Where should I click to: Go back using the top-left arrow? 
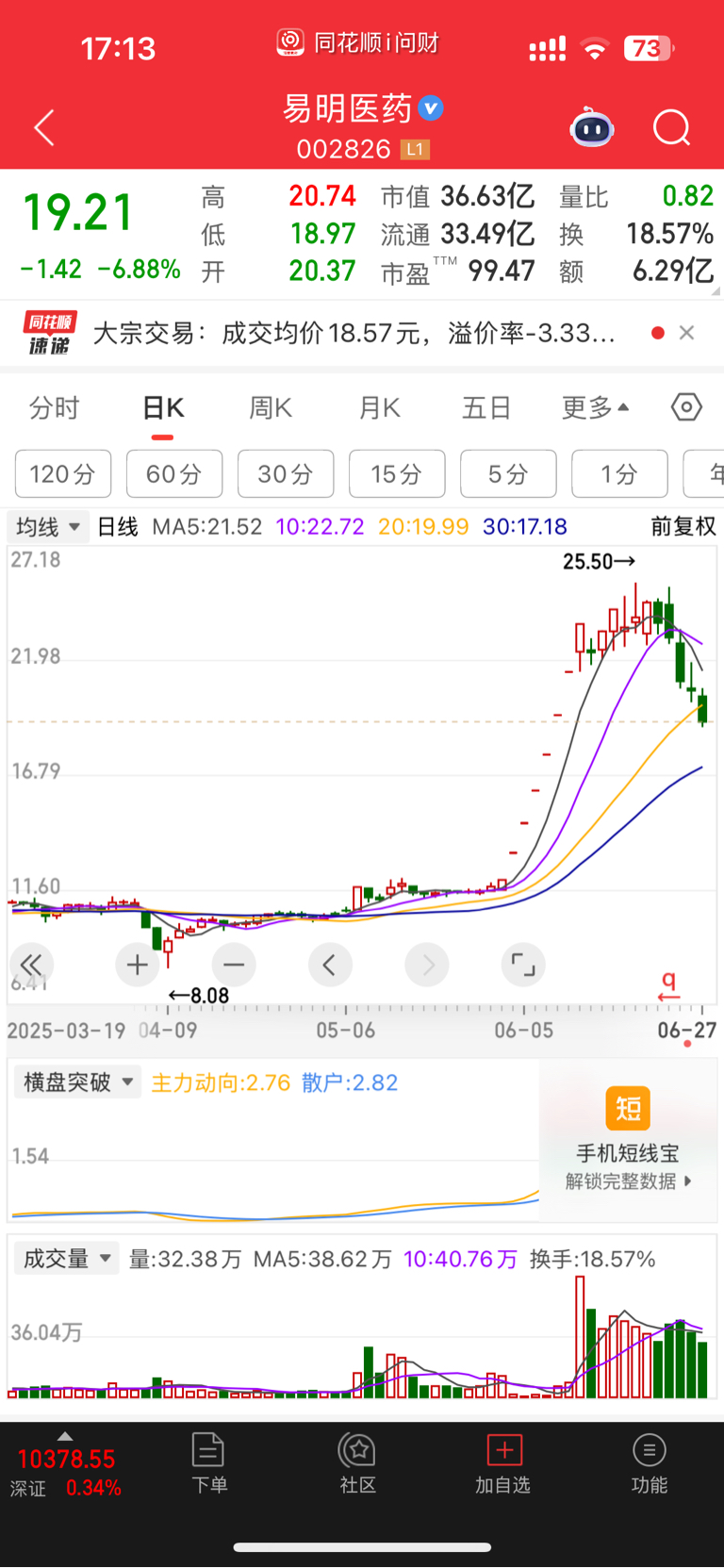pyautogui.click(x=44, y=127)
